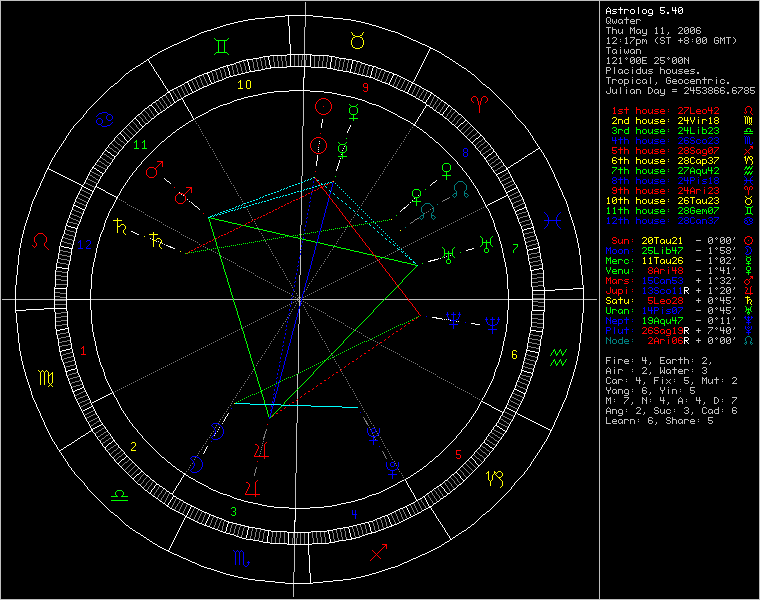The height and width of the screenshot is (600, 760).
Task: Click house number 6 inside the wheel
Action: click(515, 355)
